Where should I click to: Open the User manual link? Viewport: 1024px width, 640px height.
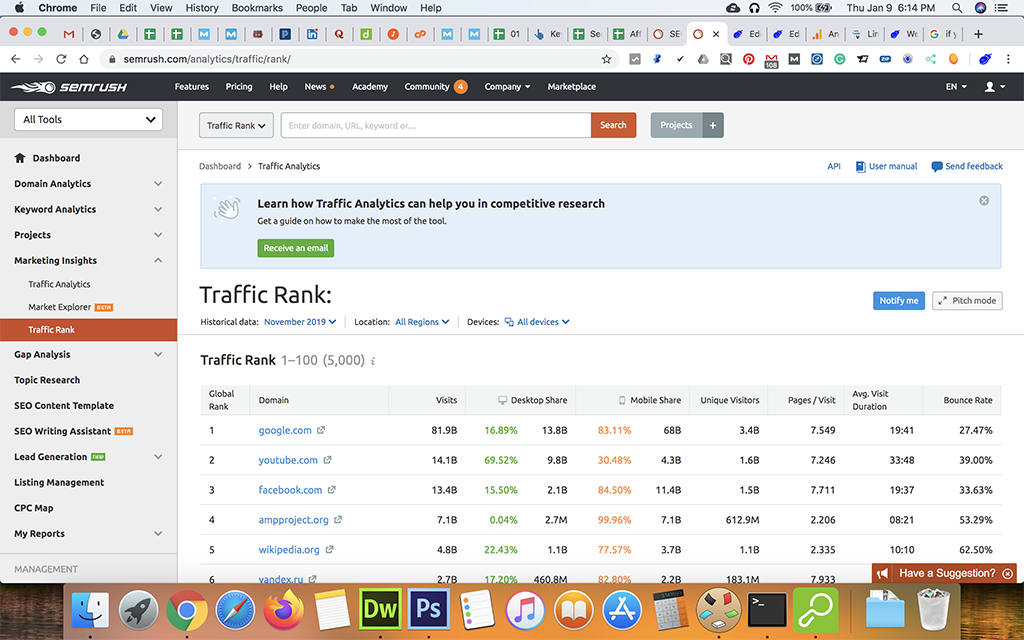coord(887,167)
